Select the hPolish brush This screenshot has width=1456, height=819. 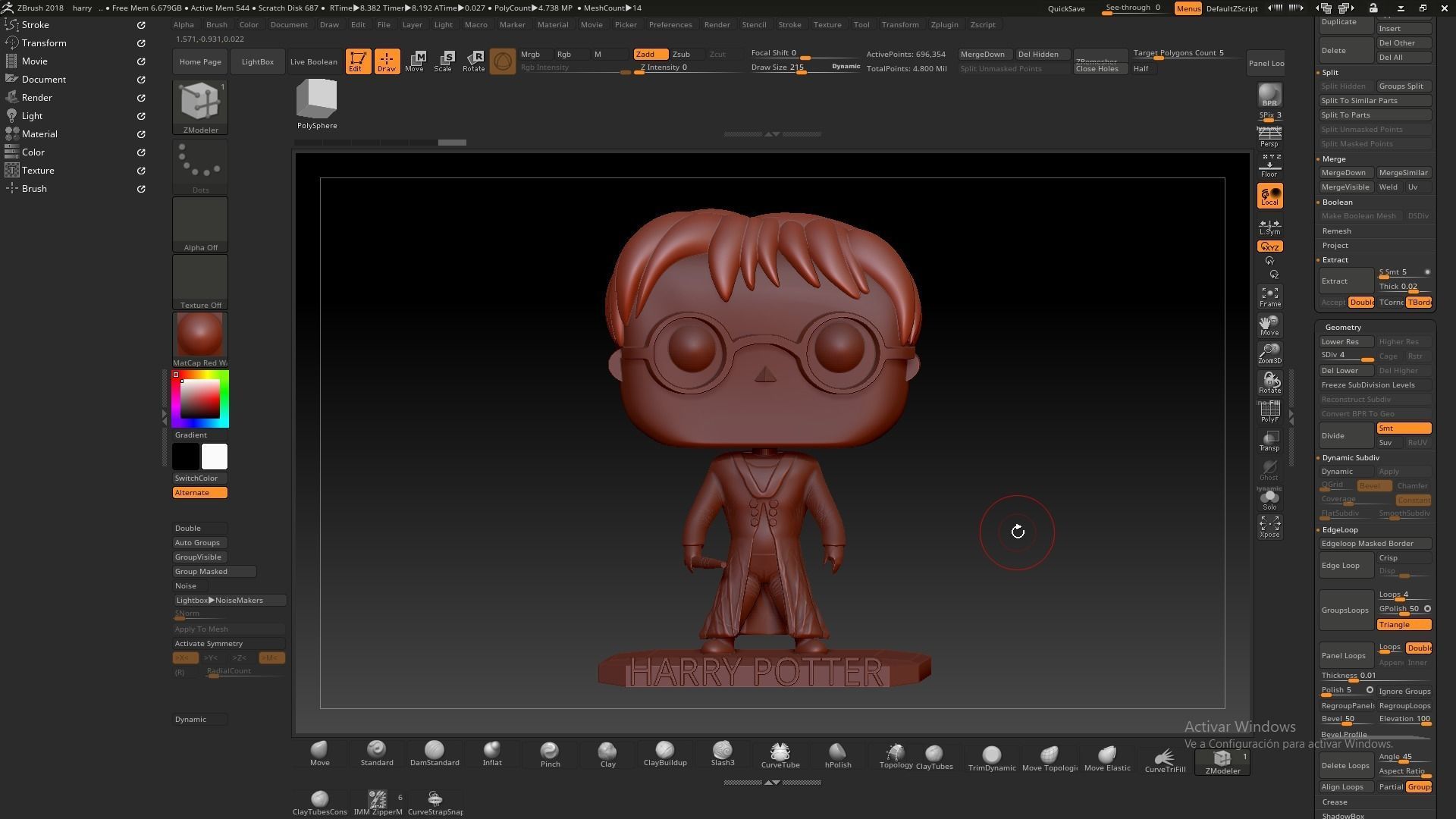[x=837, y=754]
